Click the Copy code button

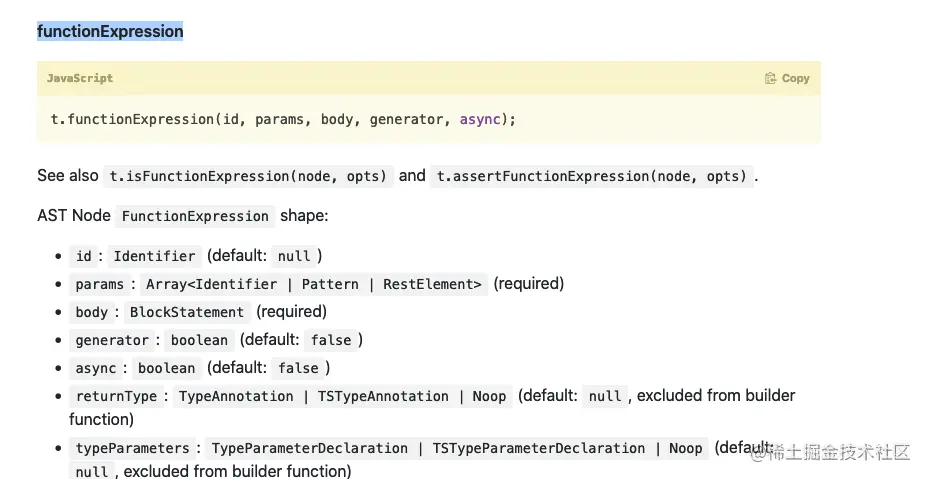[x=795, y=78]
